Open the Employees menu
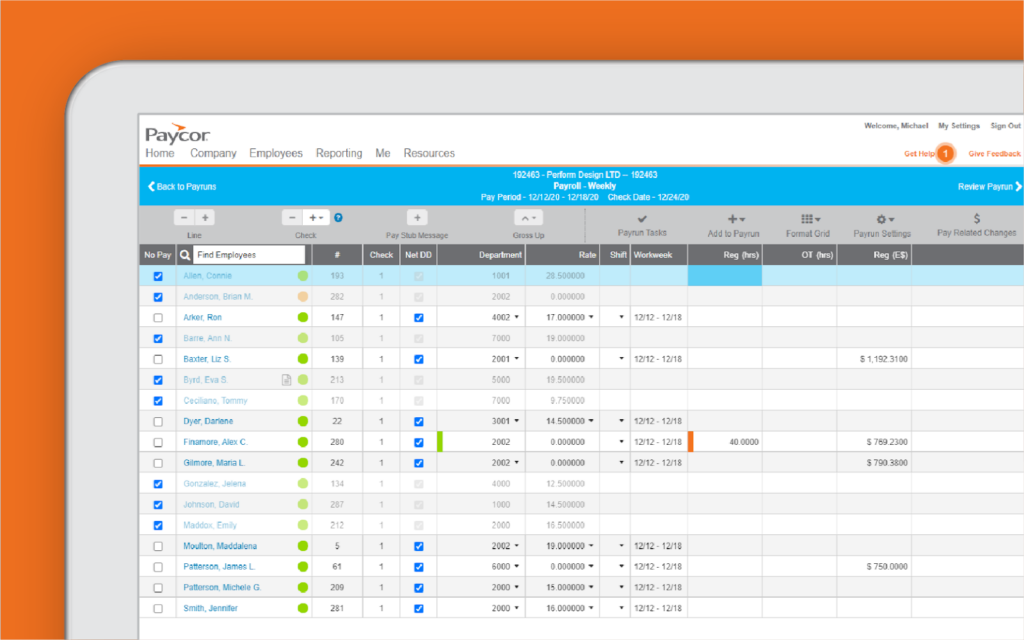 [x=276, y=153]
